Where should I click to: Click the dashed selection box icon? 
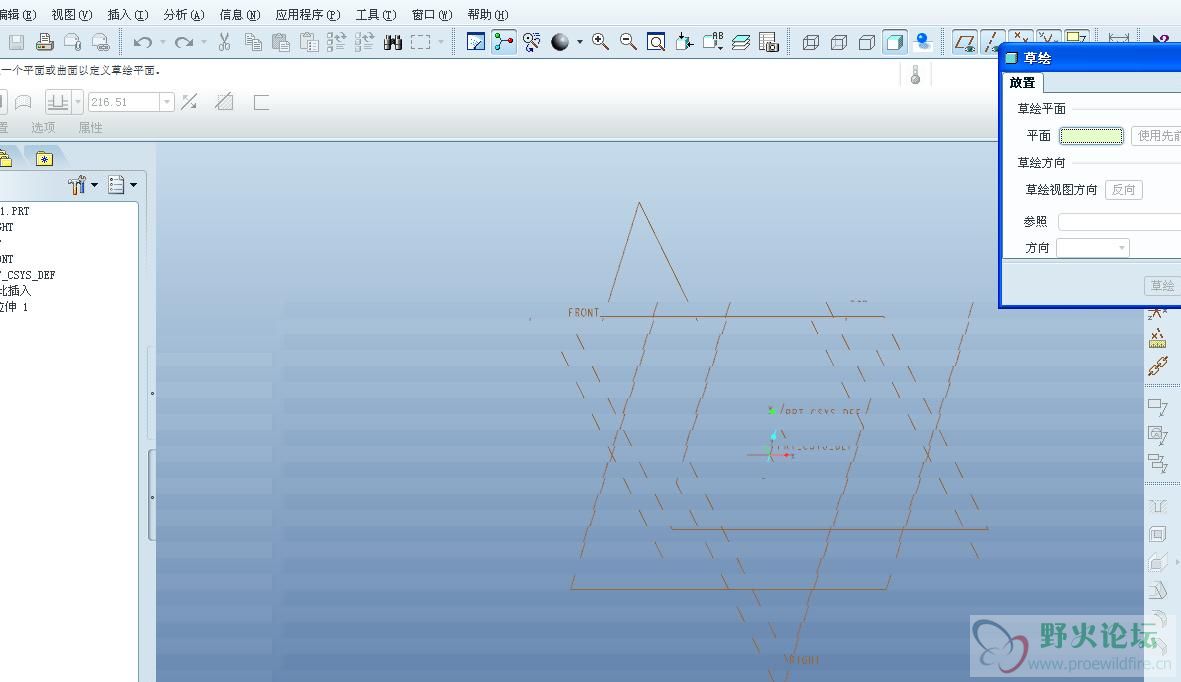click(x=420, y=42)
